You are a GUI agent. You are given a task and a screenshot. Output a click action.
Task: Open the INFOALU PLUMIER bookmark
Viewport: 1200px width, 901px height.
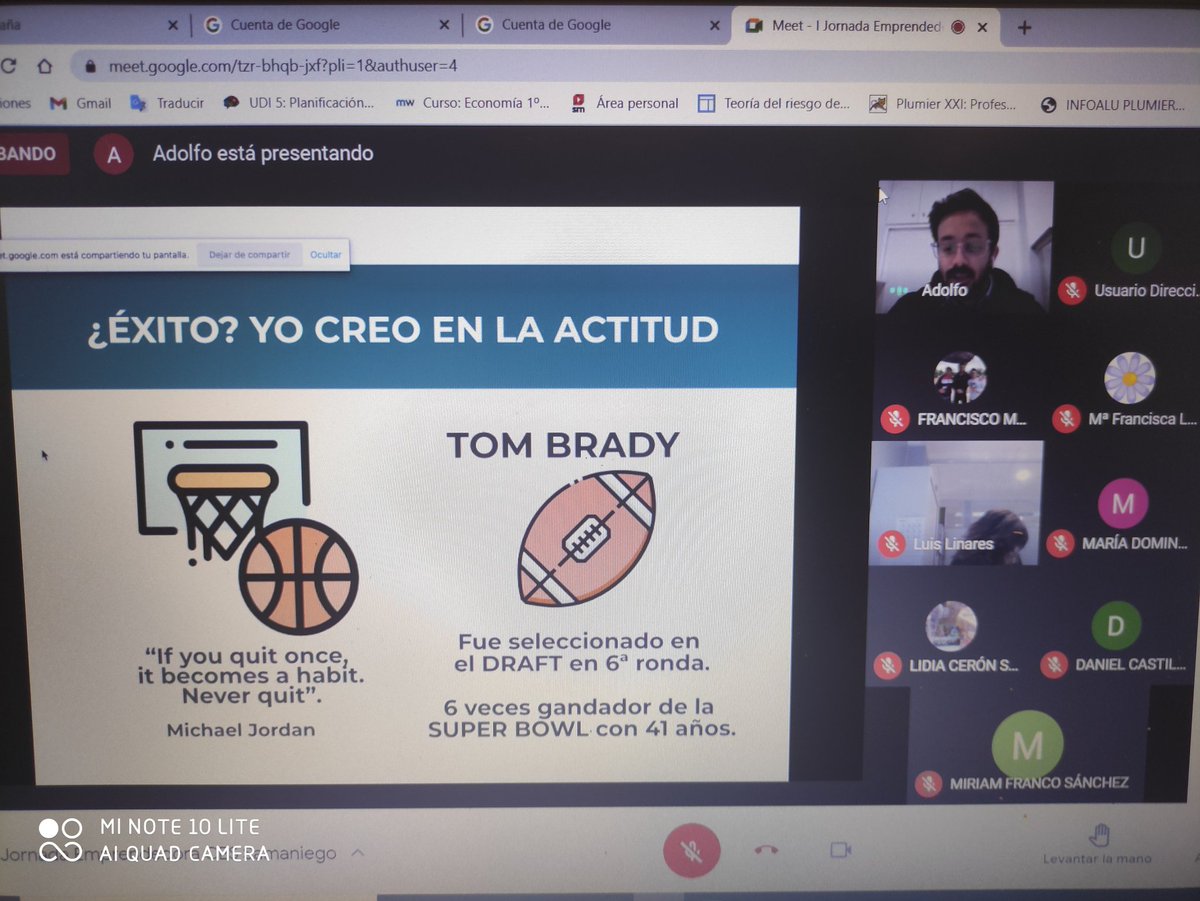pyautogui.click(x=1114, y=104)
